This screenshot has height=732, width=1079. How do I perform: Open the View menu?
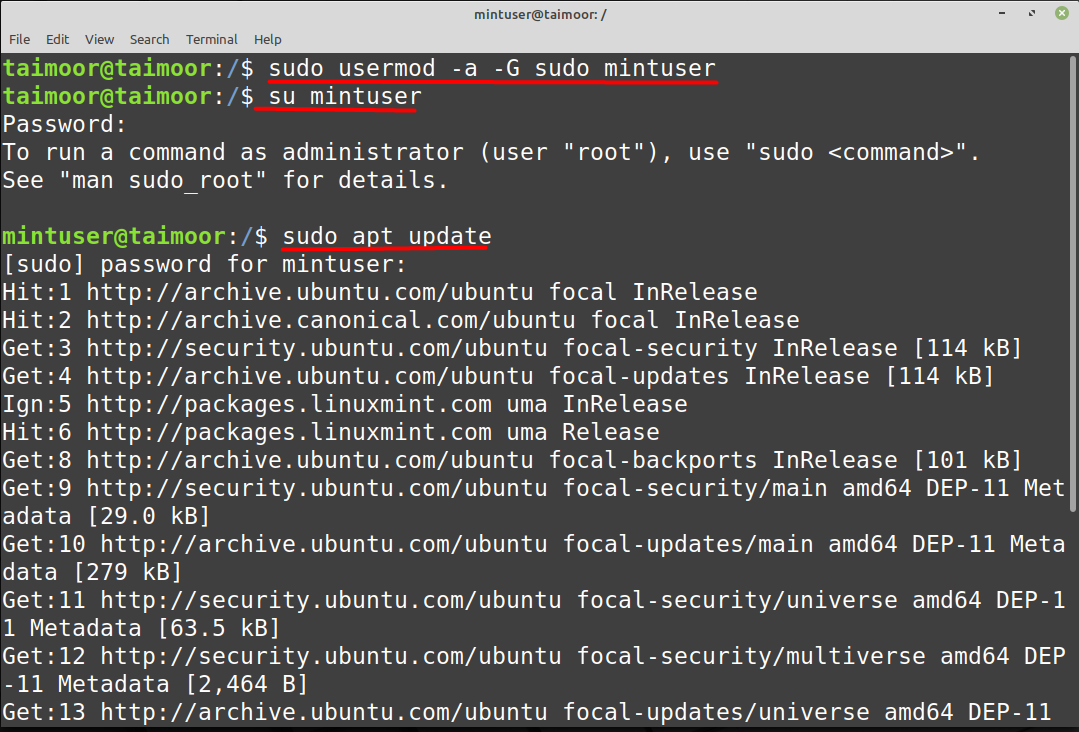click(x=99, y=39)
